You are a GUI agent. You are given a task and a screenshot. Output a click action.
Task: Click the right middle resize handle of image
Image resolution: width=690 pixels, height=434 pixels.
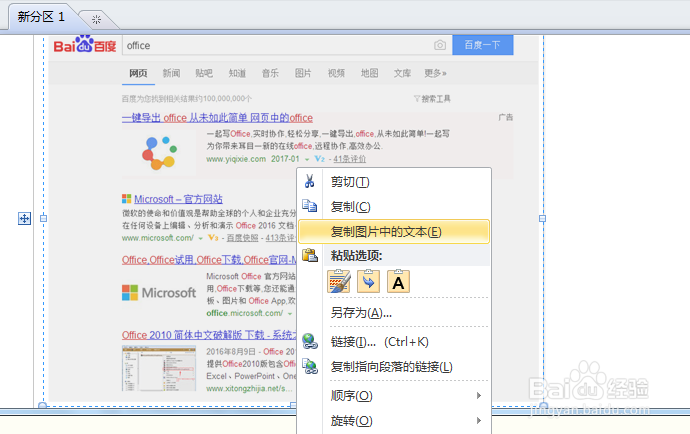[x=543, y=218]
